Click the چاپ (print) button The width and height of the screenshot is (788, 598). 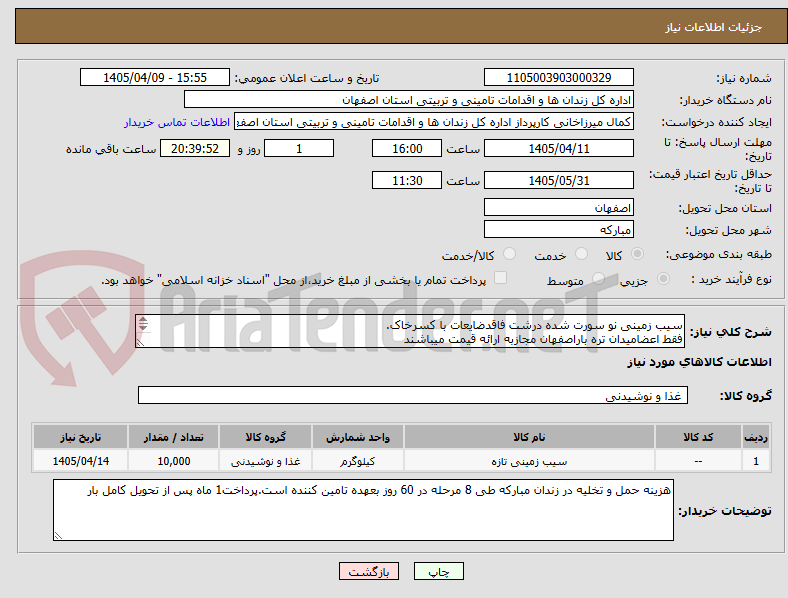pos(438,571)
